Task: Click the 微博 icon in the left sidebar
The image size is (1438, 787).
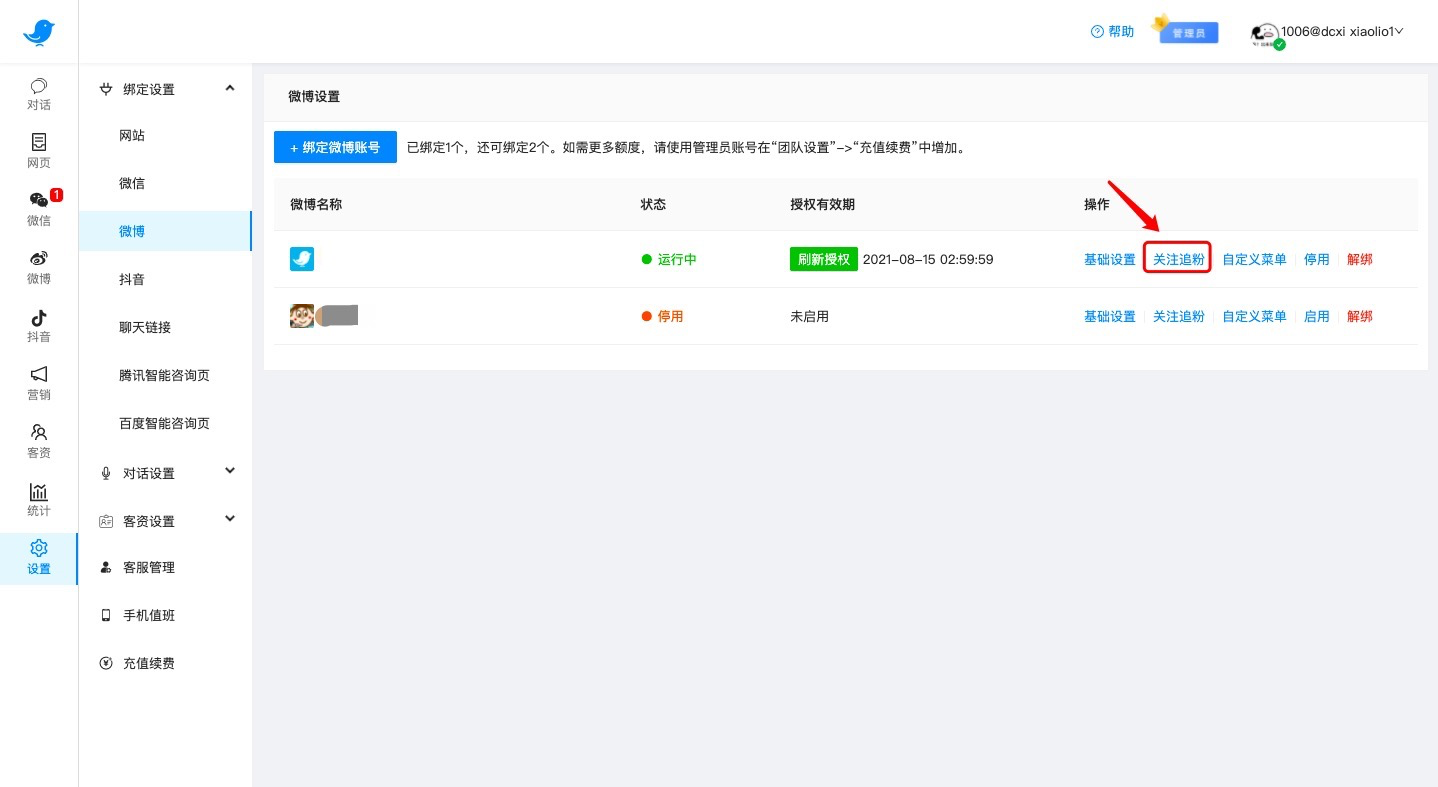Action: pos(38,264)
